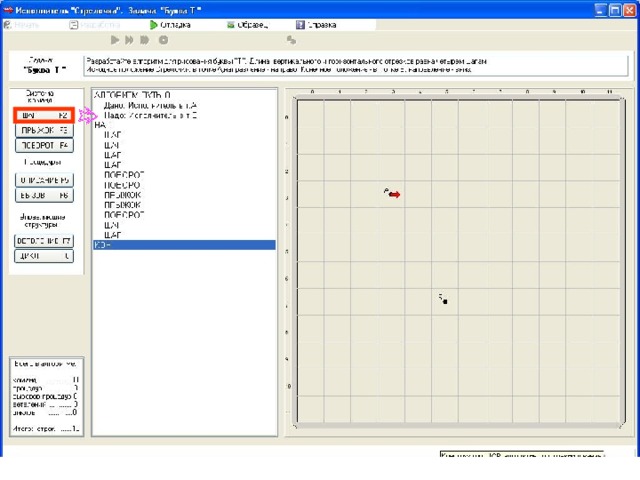This screenshot has height=480, width=640.
Task: Click the fast-forward icon in the toolbar
Action: [144, 40]
